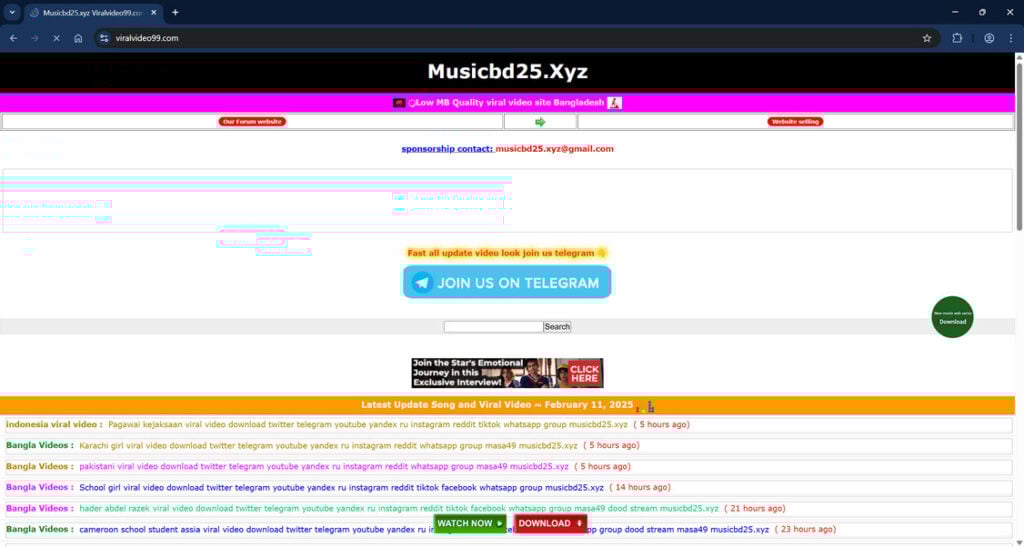Screen dimensions: 1024x547
Task: Close the Musicbd25.xyz browser tab
Action: (x=153, y=12)
